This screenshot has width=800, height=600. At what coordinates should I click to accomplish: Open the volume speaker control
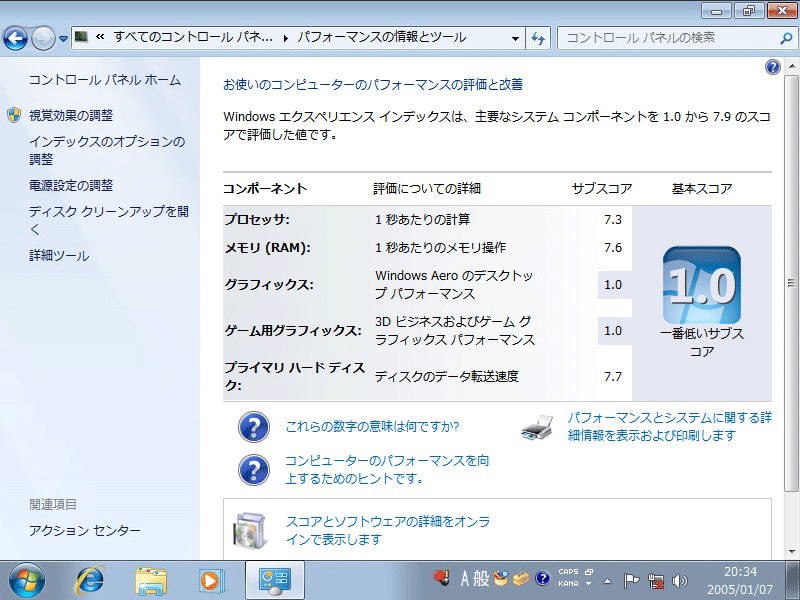coord(680,581)
